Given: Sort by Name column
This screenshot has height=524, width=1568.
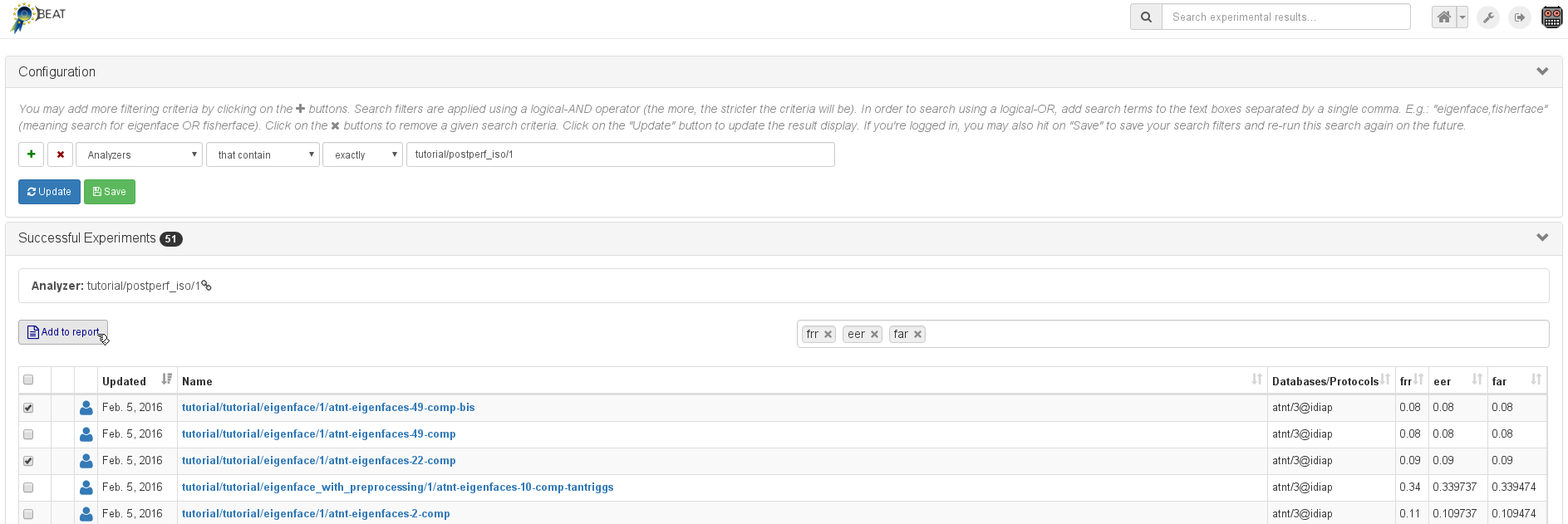Looking at the screenshot, I should [x=722, y=380].
